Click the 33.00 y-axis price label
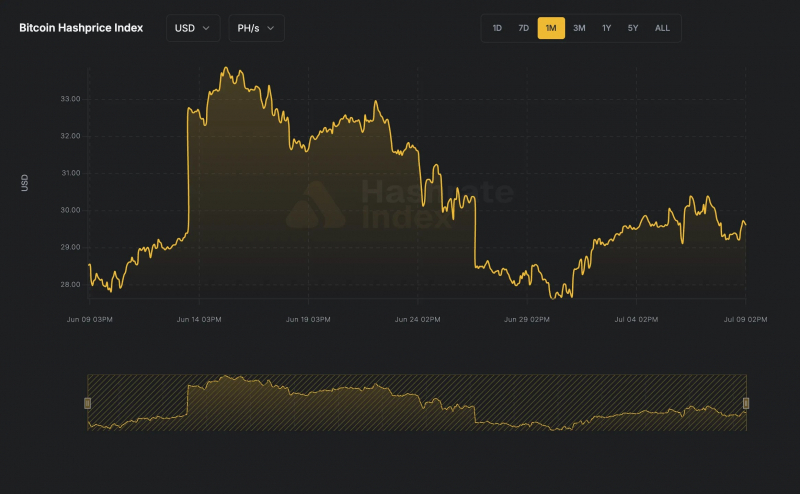The width and height of the screenshot is (800, 494). coord(70,99)
